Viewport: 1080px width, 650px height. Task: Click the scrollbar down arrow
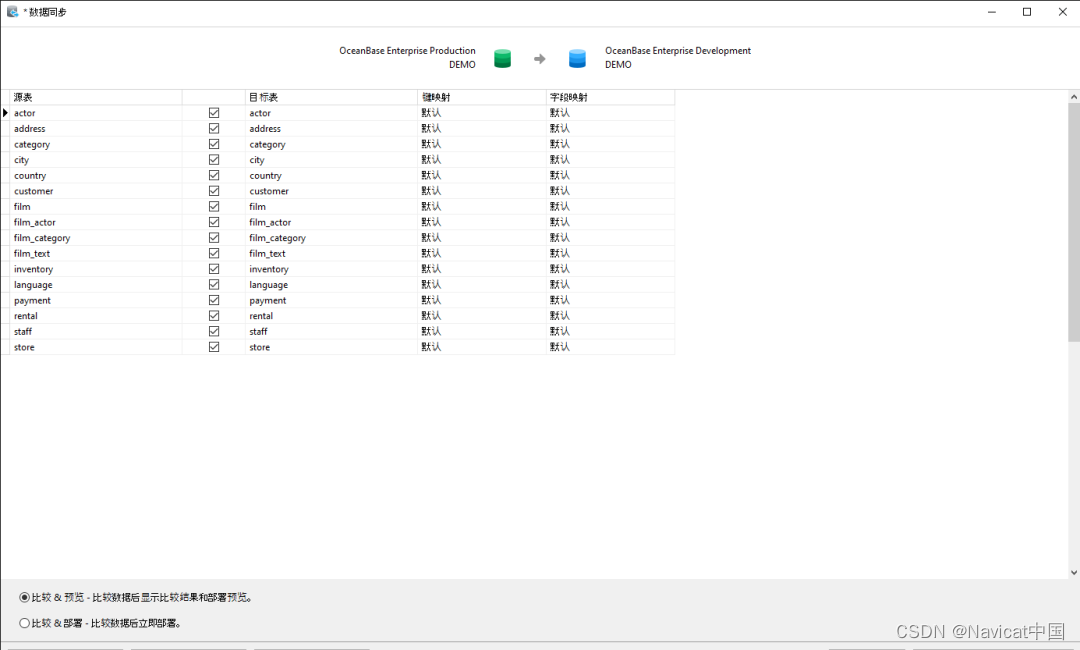pyautogui.click(x=1074, y=572)
